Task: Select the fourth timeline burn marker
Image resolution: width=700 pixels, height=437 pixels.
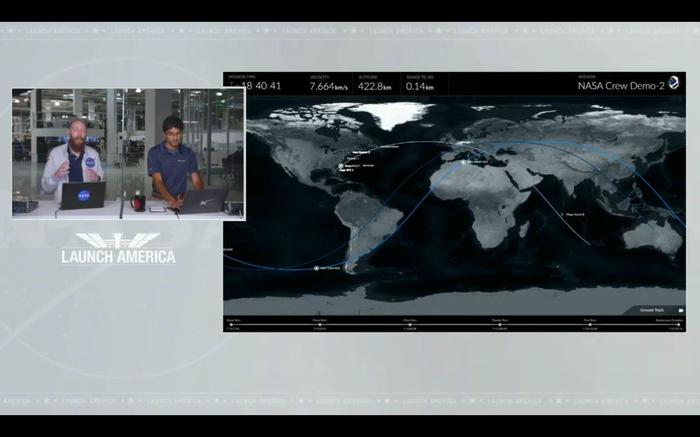Action: coord(497,325)
